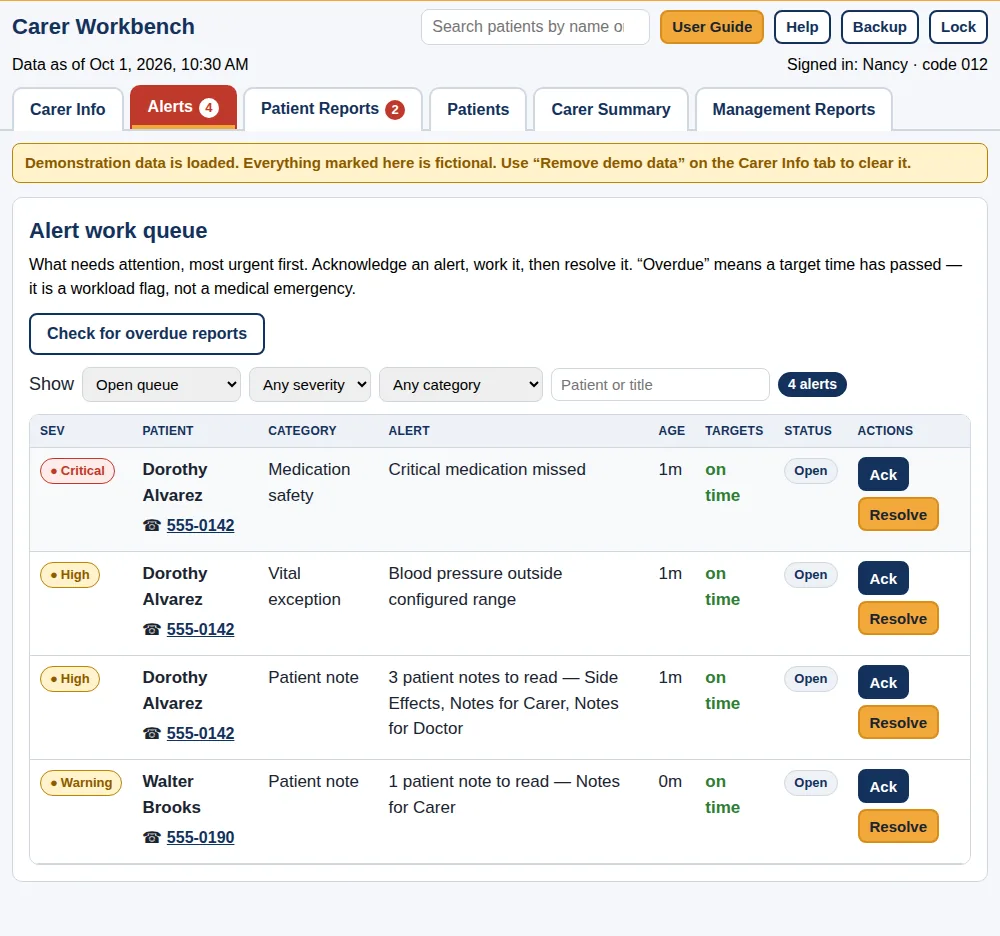This screenshot has width=1000, height=936.
Task: Click the Open status pill for Critical alert
Action: [x=810, y=471]
